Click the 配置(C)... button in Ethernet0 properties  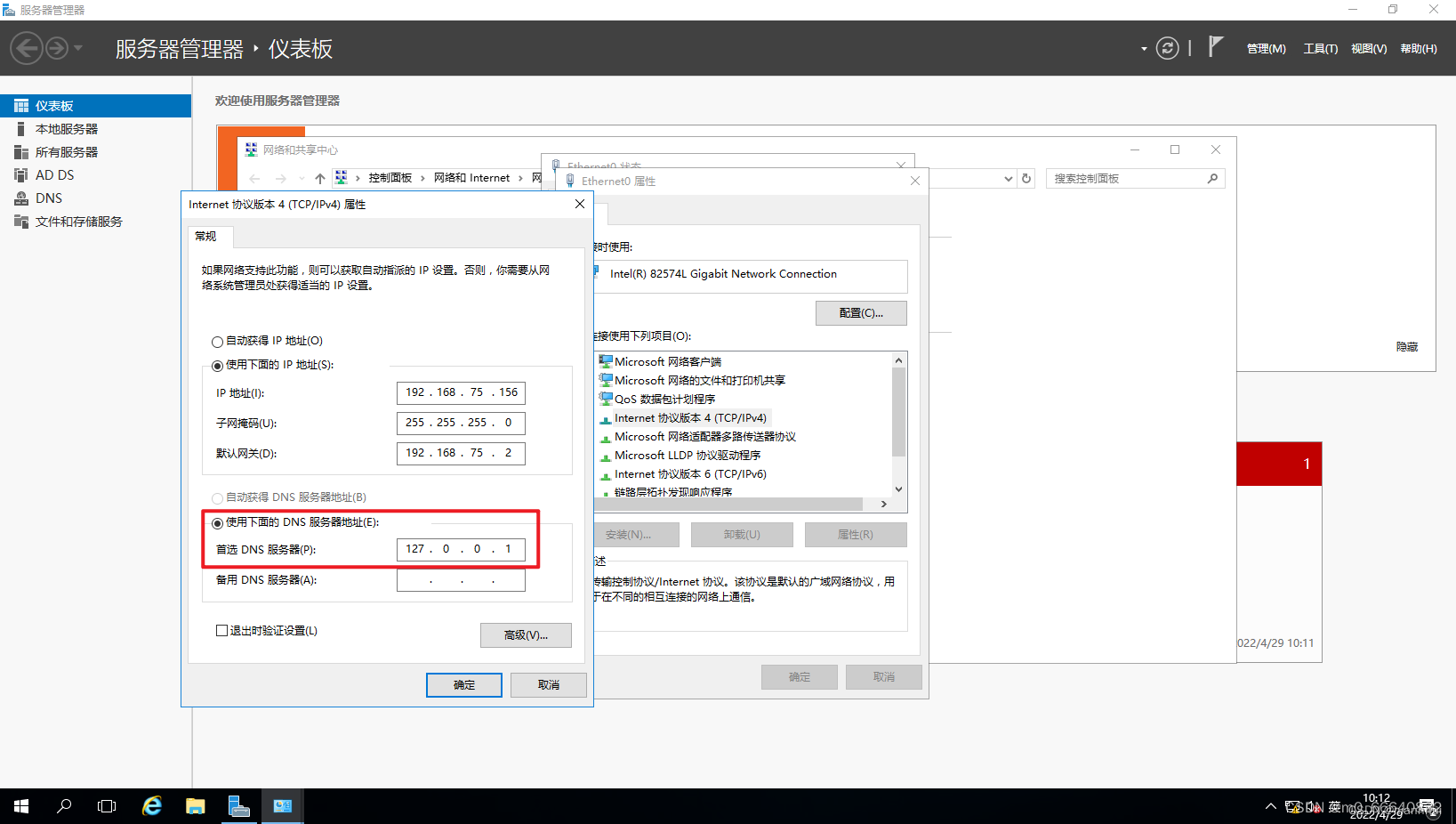(x=861, y=313)
